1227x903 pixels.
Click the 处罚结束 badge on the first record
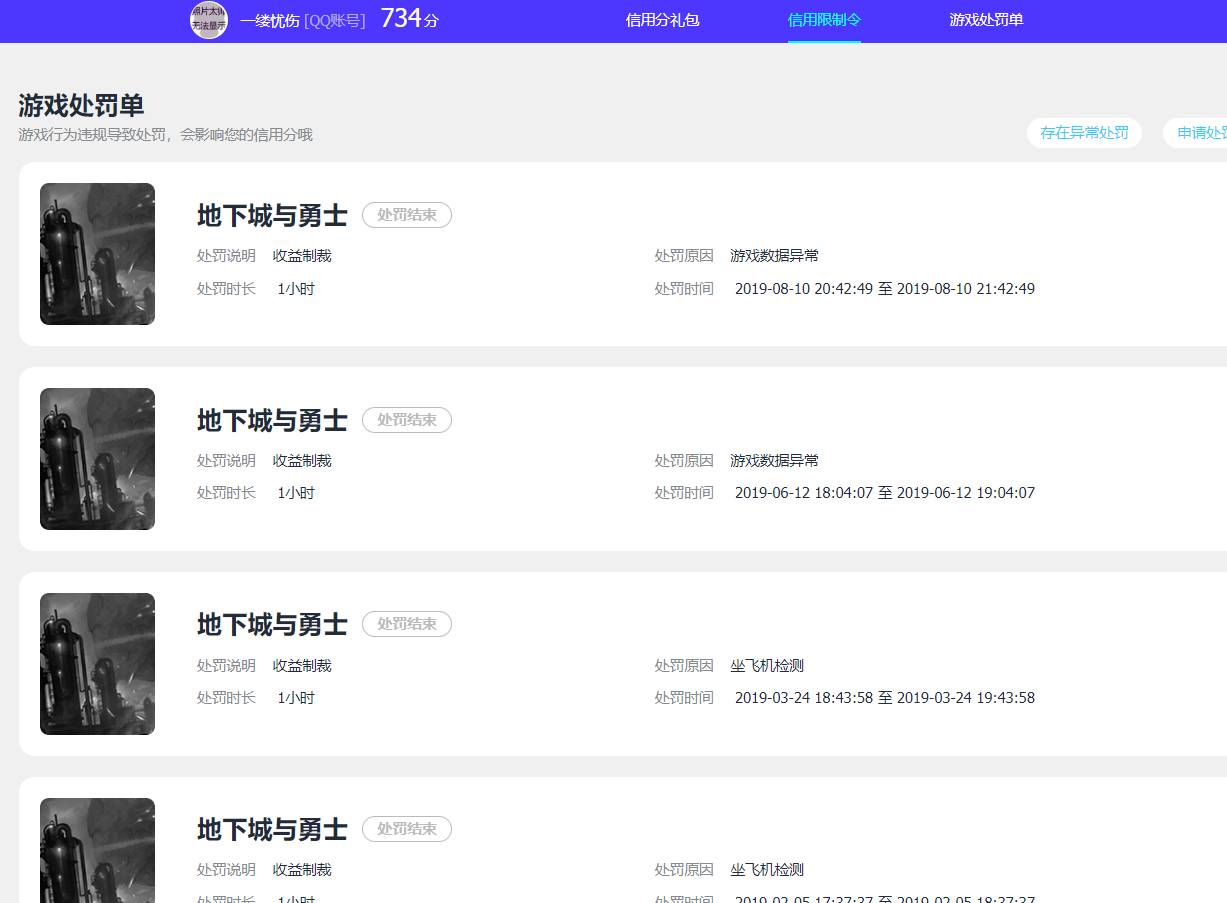click(x=407, y=214)
